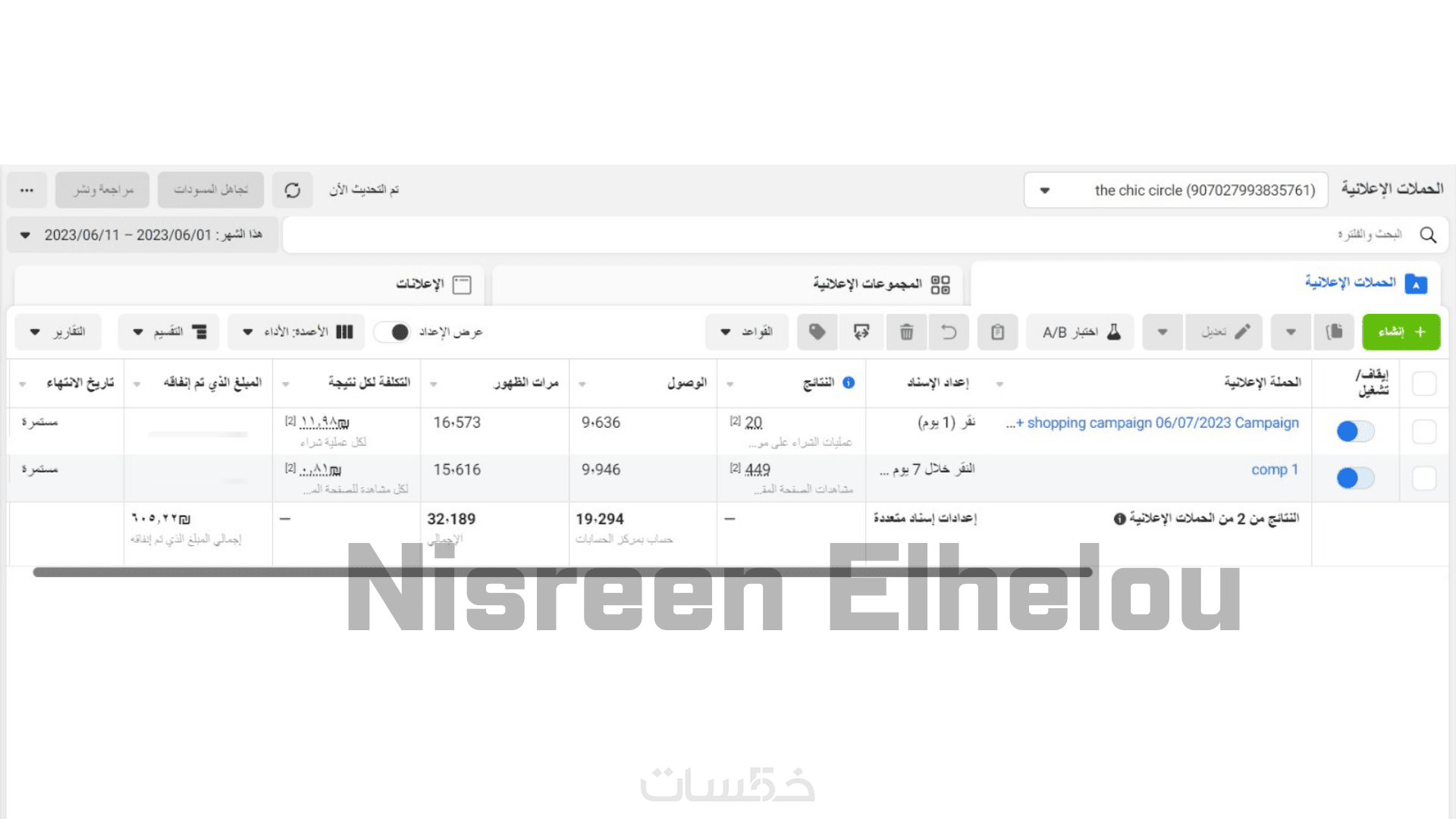Switch to the Ad Sets tab (المجموعات الإعلانية)
The image size is (1456, 819).
click(x=880, y=284)
